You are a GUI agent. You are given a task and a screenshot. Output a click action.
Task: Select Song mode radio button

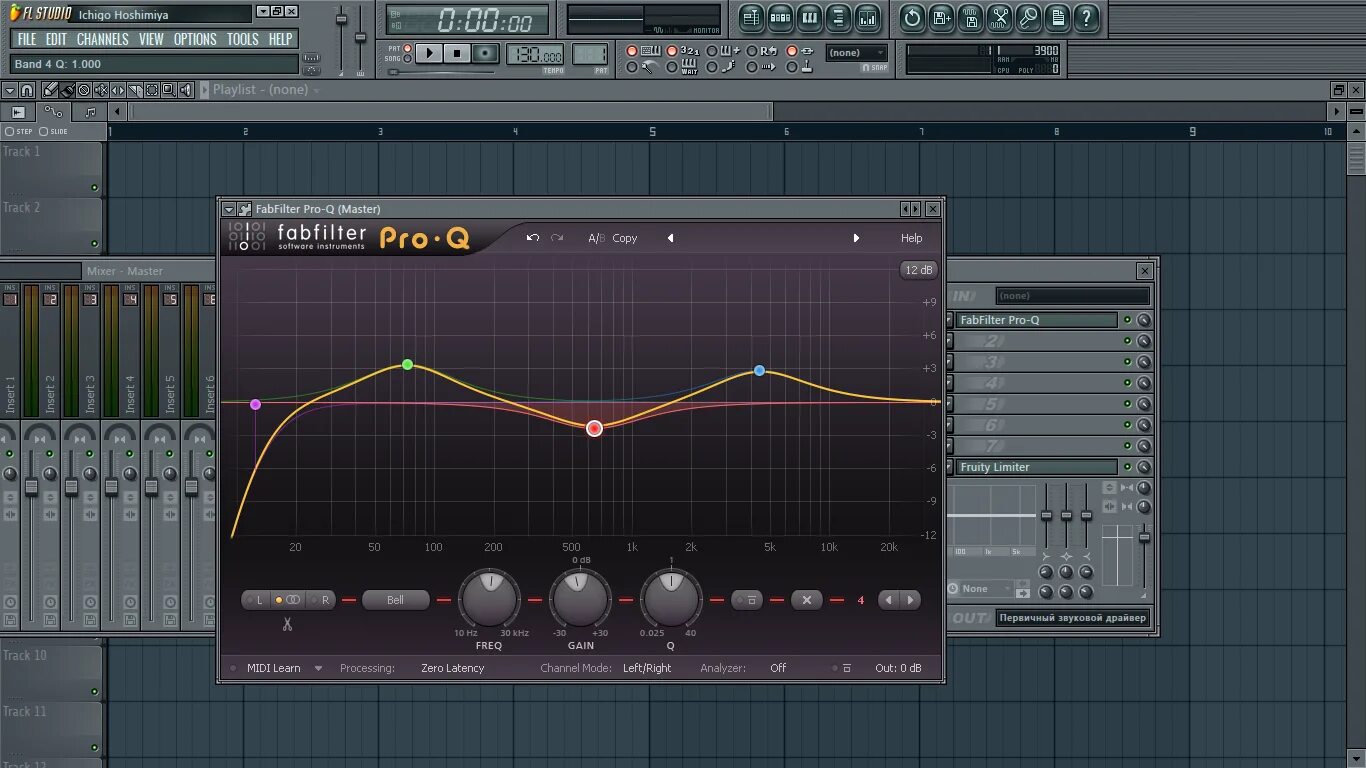[408, 59]
